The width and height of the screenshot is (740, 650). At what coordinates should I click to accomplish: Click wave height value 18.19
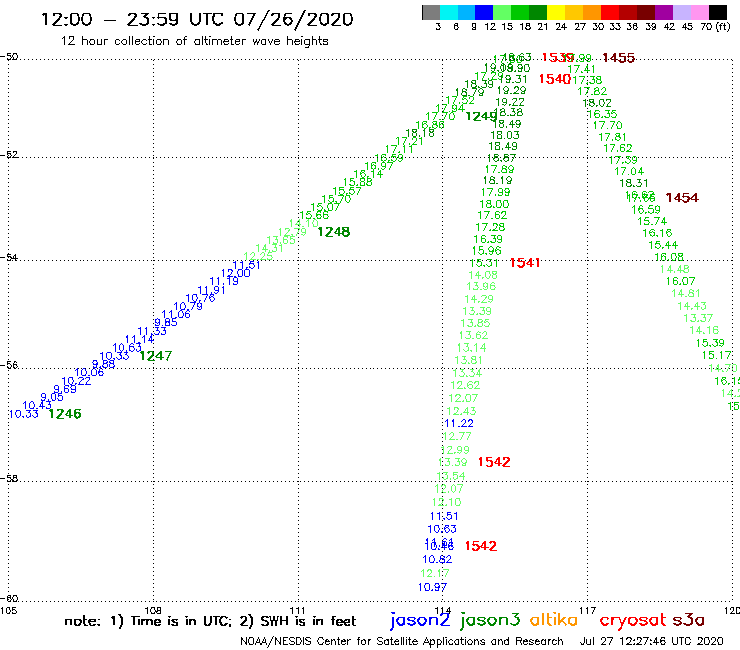tap(497, 180)
